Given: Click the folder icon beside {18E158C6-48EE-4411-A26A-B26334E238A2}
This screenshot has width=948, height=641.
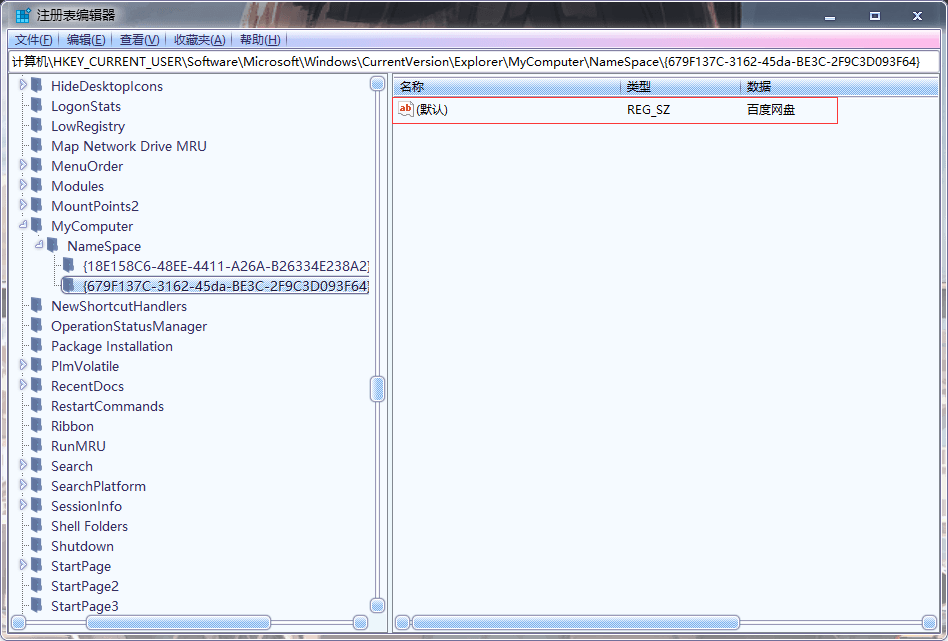Looking at the screenshot, I should pos(69,265).
